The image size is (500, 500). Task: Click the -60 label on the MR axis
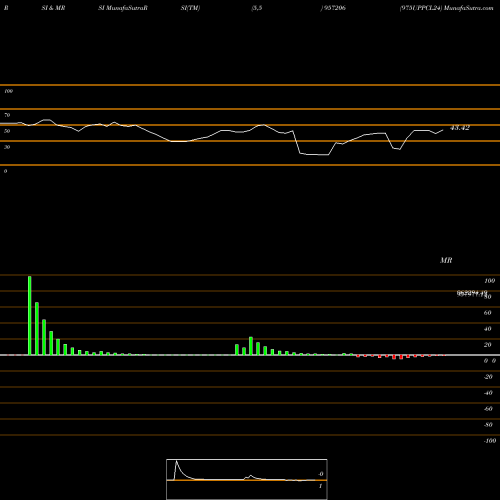(x=488, y=409)
